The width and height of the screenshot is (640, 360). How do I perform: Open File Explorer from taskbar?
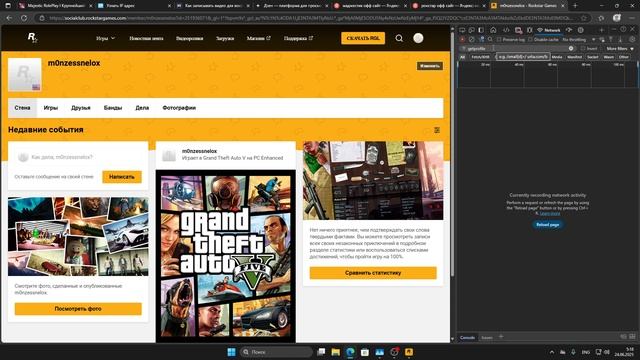(x=336, y=352)
